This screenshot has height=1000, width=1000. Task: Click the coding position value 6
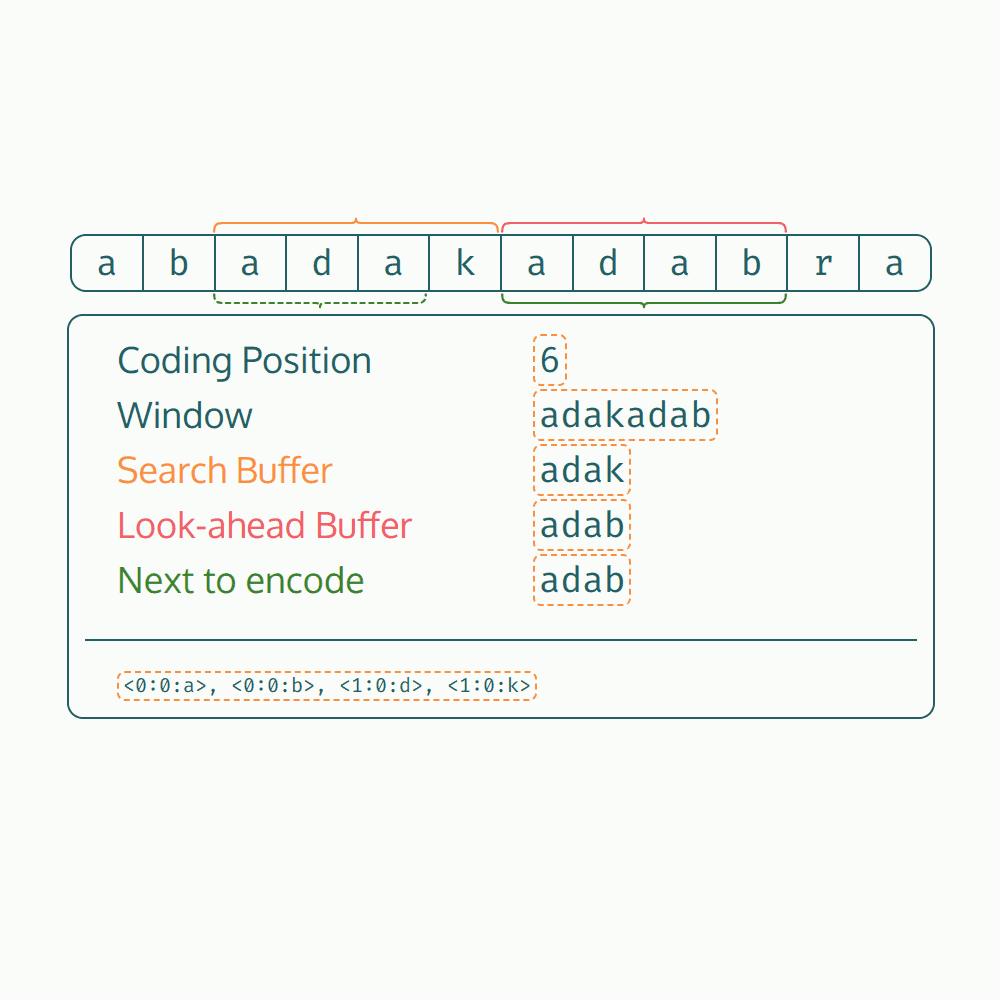pos(550,361)
